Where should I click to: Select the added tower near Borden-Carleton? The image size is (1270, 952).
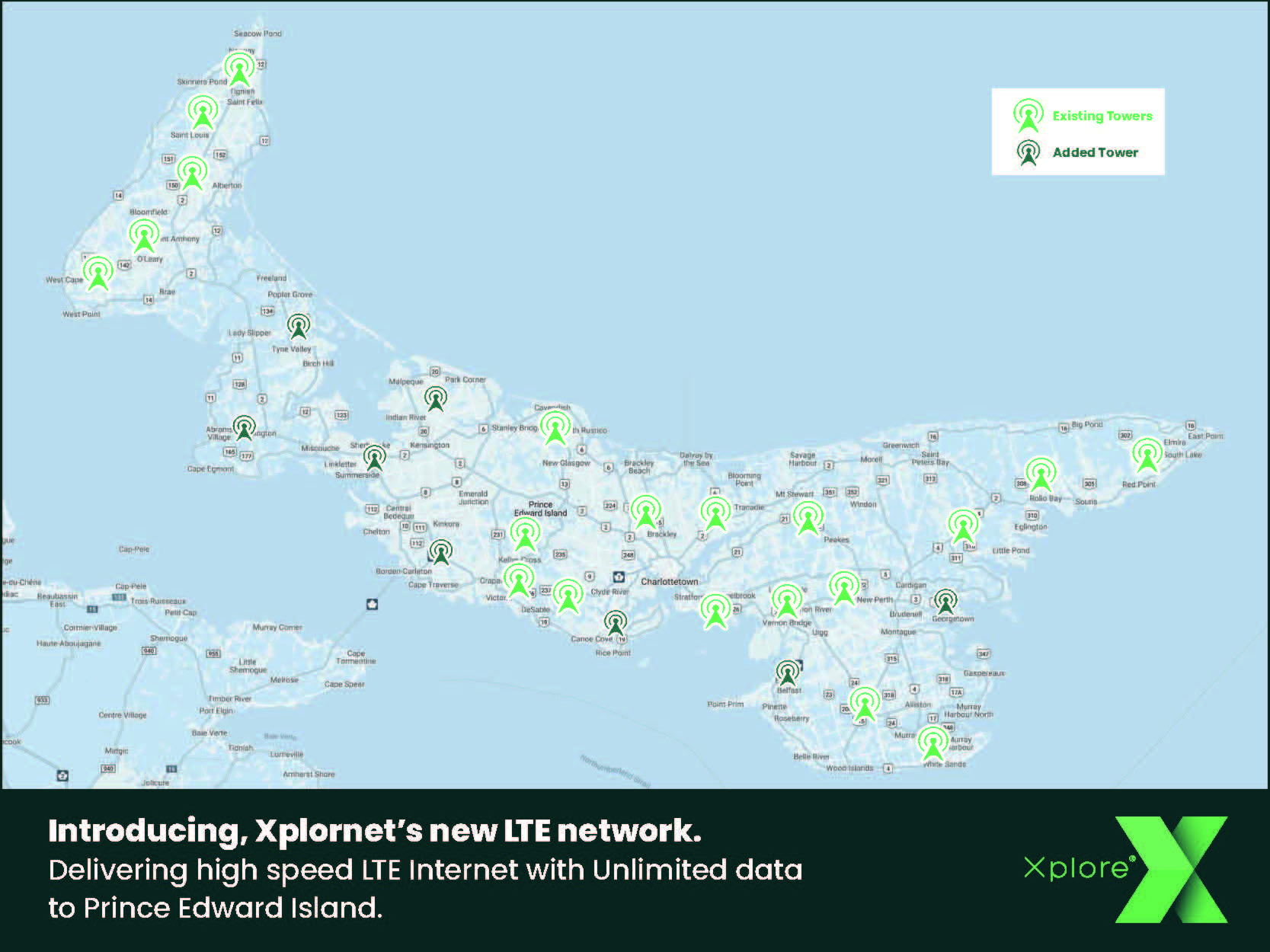440,551
